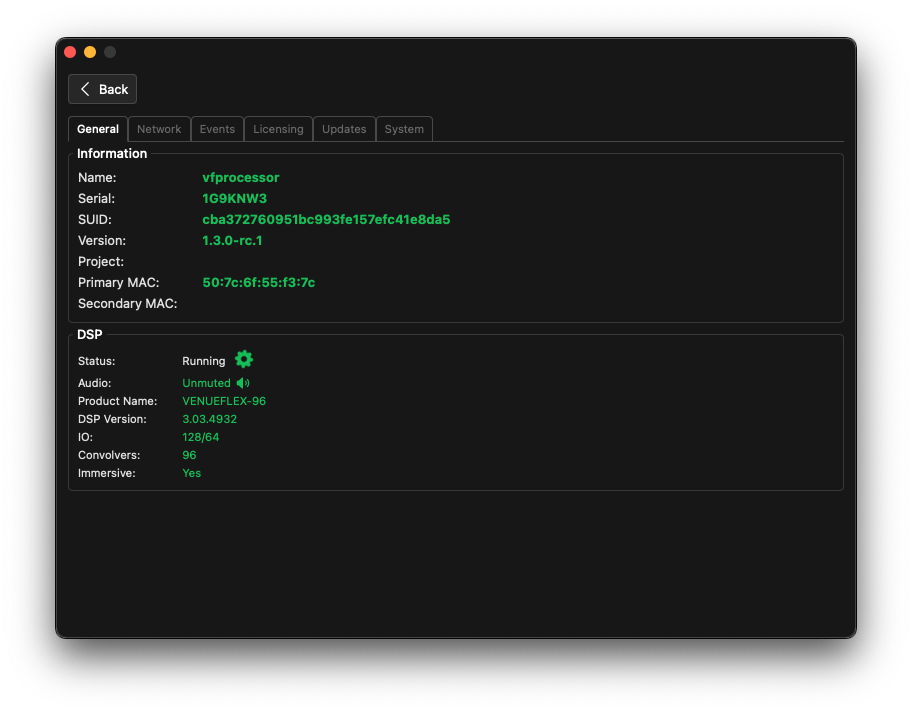This screenshot has width=912, height=712.
Task: Toggle the Unmuted audio status text
Action: tap(206, 383)
